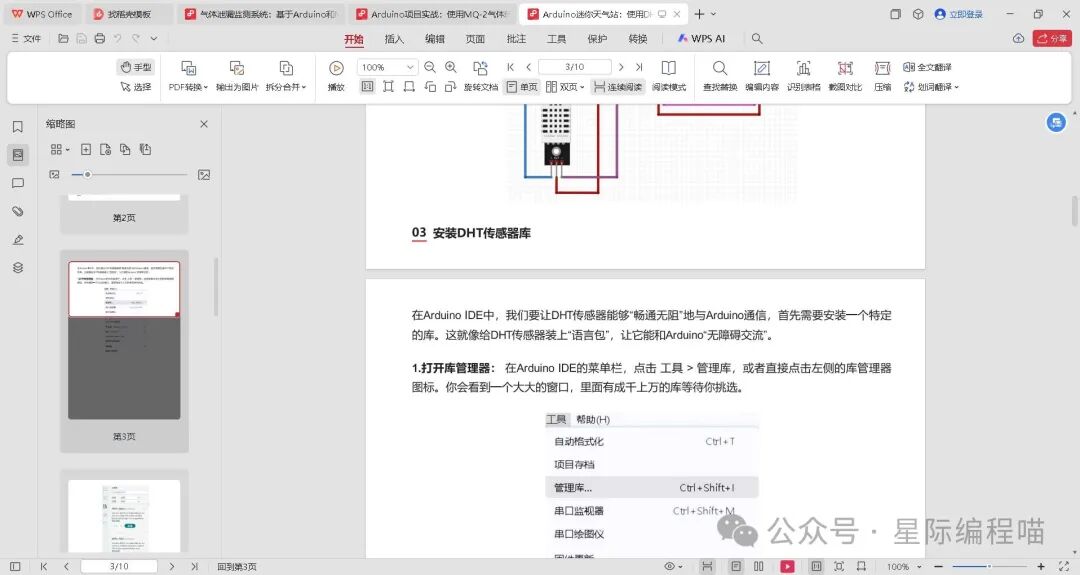Screen dimensions: 1080x575
Task: Go to first page in ribbon
Action: [x=510, y=67]
